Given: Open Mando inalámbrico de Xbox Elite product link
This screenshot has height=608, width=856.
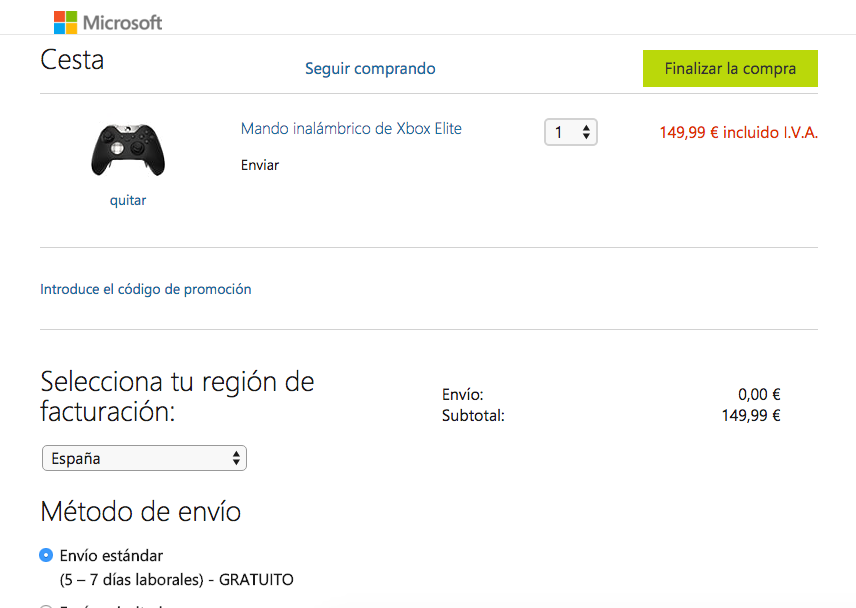Looking at the screenshot, I should coord(351,129).
